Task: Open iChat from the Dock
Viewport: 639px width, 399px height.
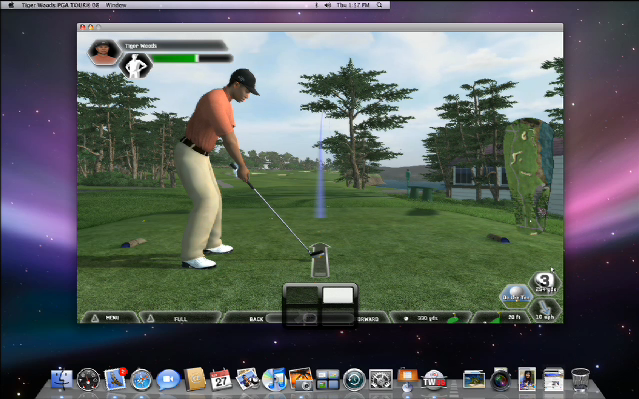Action: [168, 380]
